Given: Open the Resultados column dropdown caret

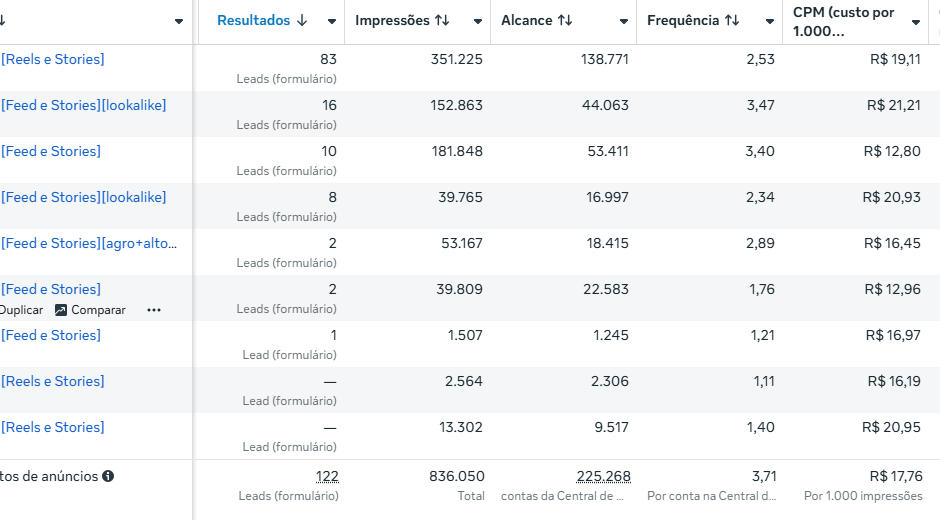Looking at the screenshot, I should pos(332,22).
